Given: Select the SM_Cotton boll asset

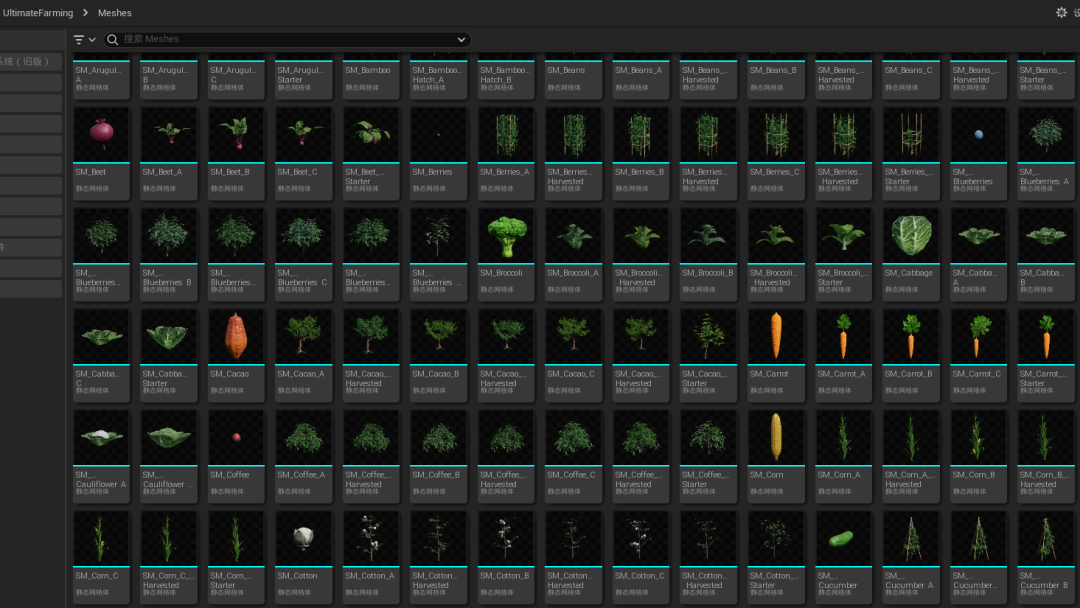Looking at the screenshot, I should (x=304, y=558).
